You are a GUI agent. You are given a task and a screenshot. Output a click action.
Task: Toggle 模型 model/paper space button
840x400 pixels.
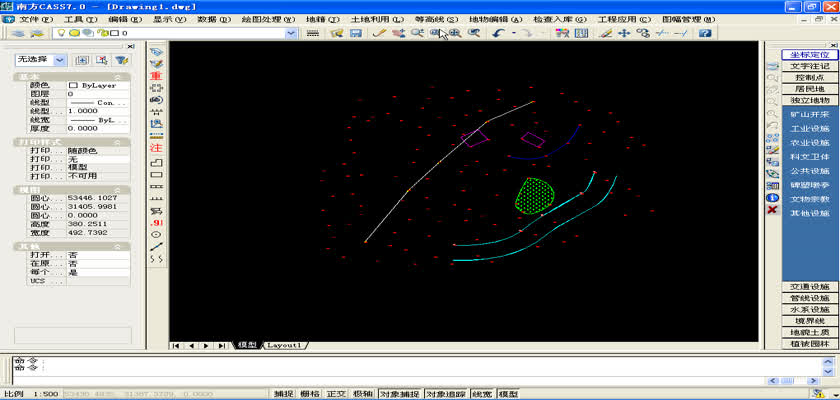click(x=508, y=394)
